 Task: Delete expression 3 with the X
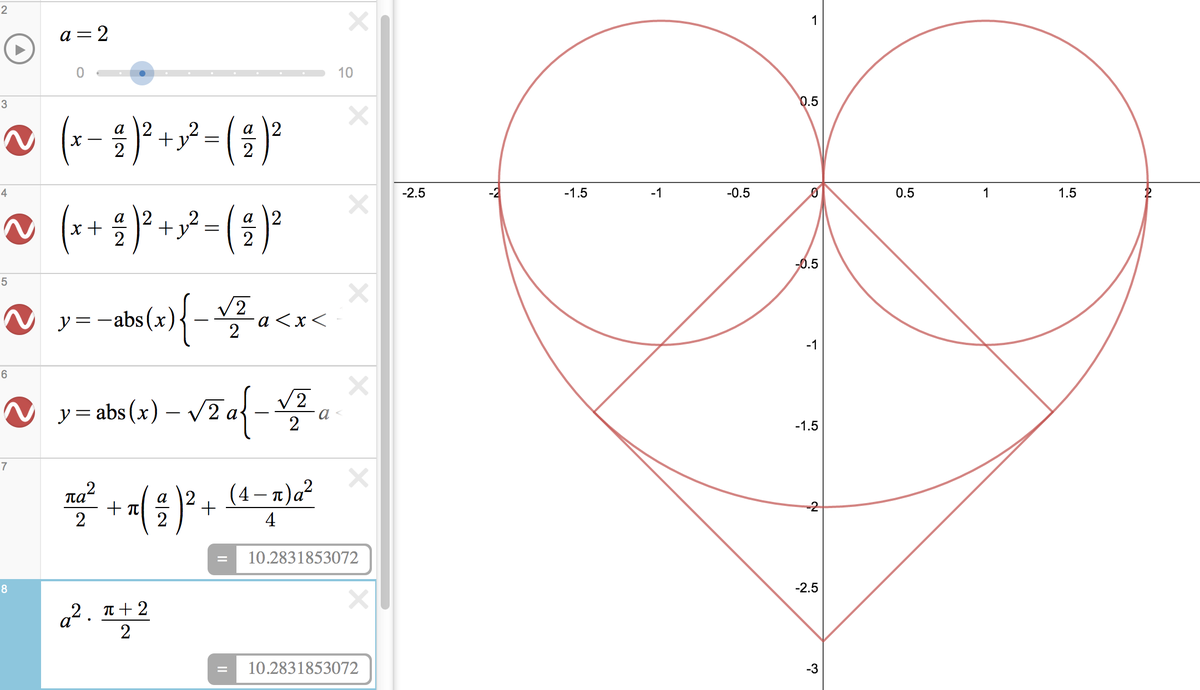[x=358, y=117]
